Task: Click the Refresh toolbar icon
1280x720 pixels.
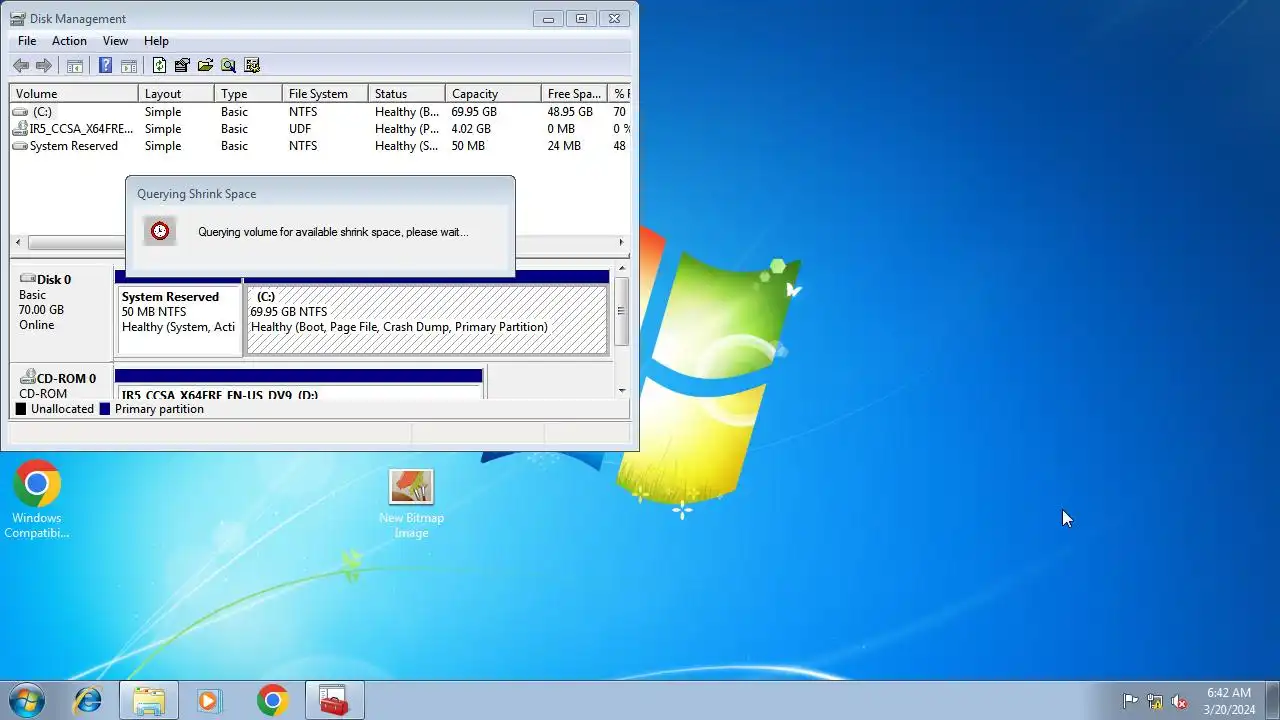Action: (159, 66)
